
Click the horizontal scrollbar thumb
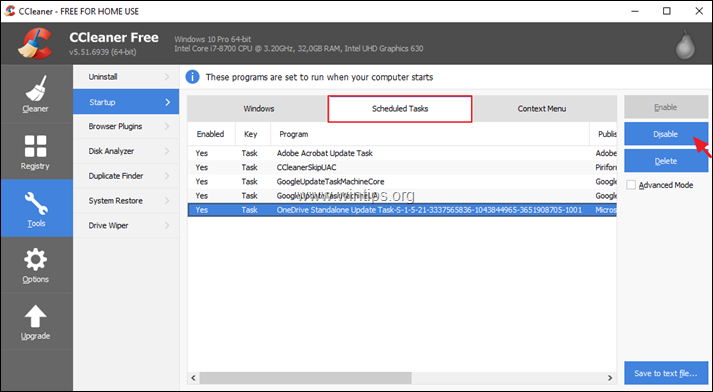pyautogui.click(x=306, y=378)
